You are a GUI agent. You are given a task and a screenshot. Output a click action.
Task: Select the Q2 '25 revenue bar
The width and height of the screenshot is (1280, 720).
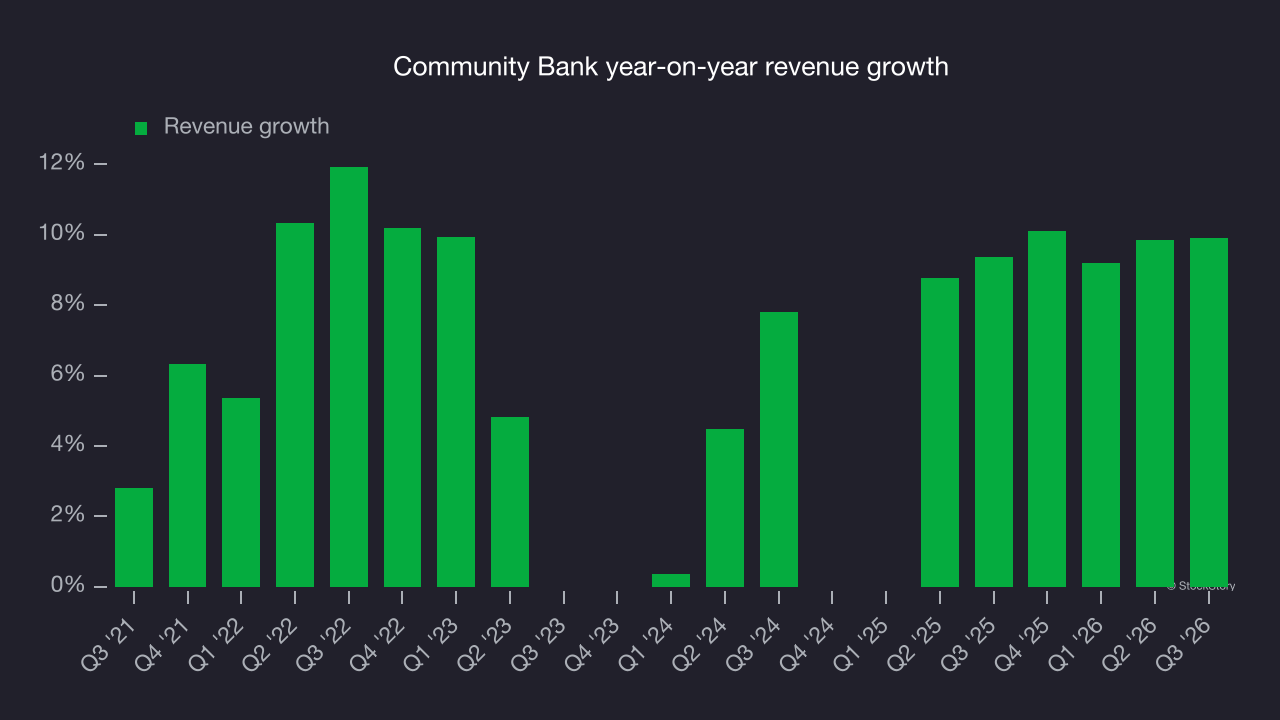tap(940, 432)
